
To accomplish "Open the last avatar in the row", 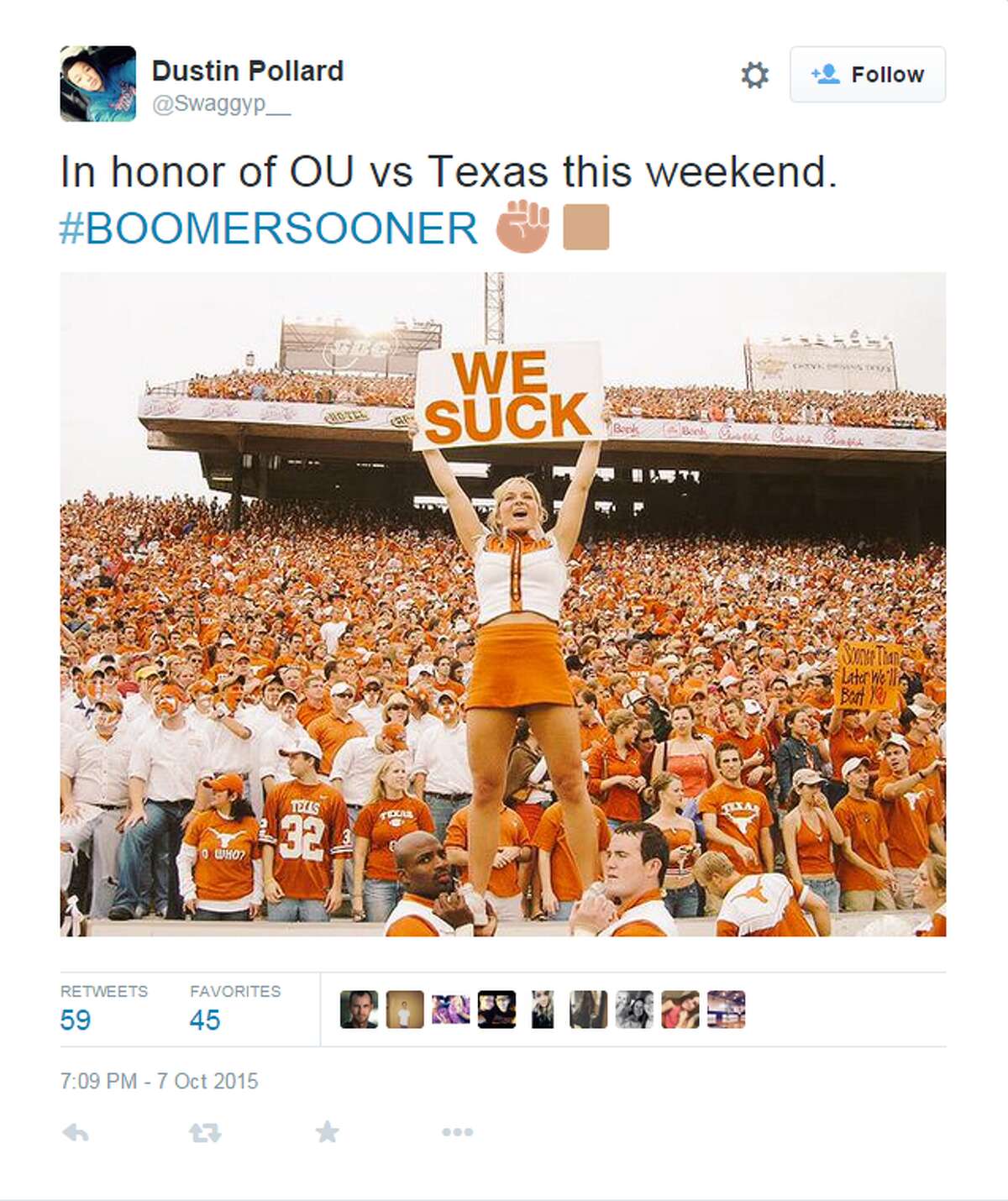I will 726,1010.
